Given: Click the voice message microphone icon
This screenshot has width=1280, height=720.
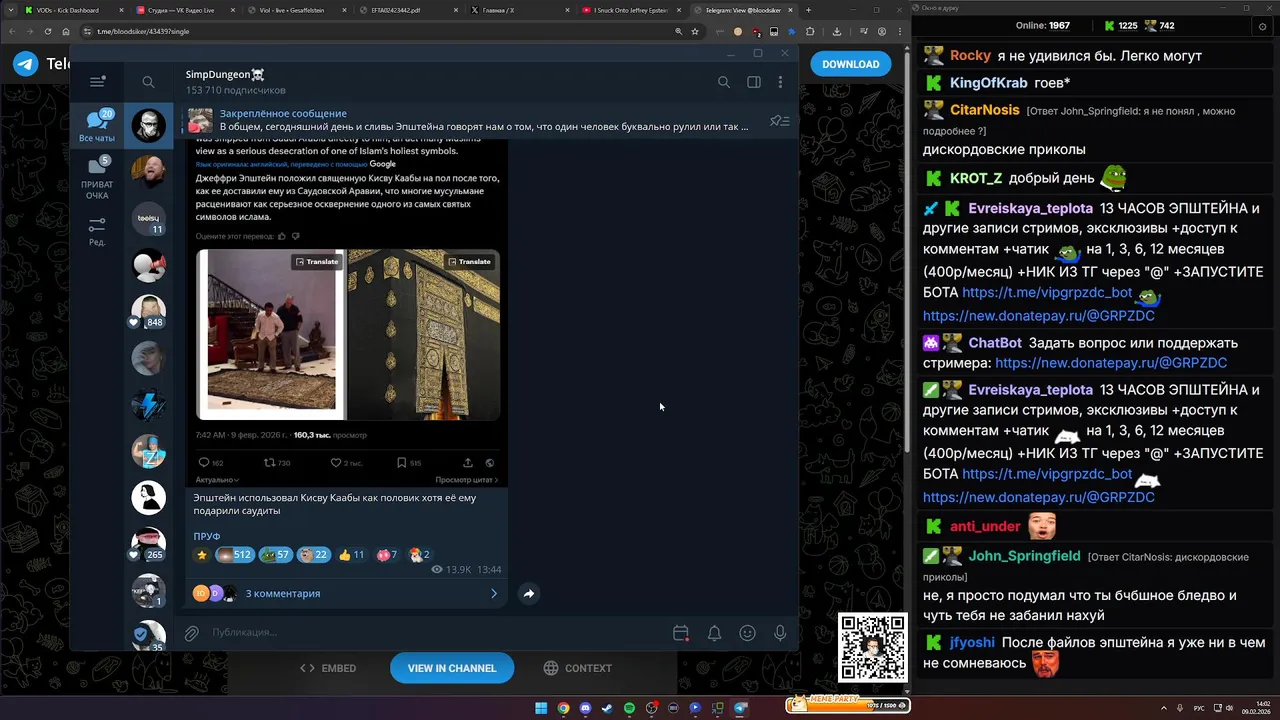Looking at the screenshot, I should point(780,633).
